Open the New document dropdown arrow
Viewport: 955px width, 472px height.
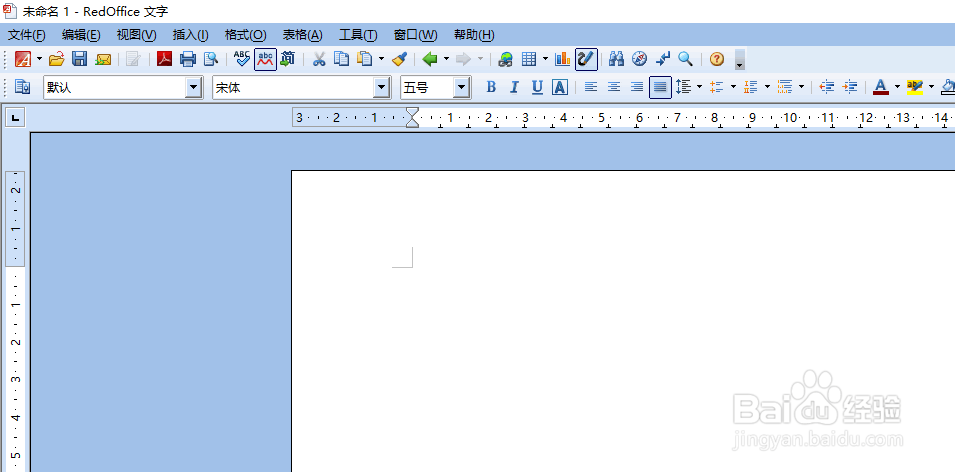click(40, 59)
